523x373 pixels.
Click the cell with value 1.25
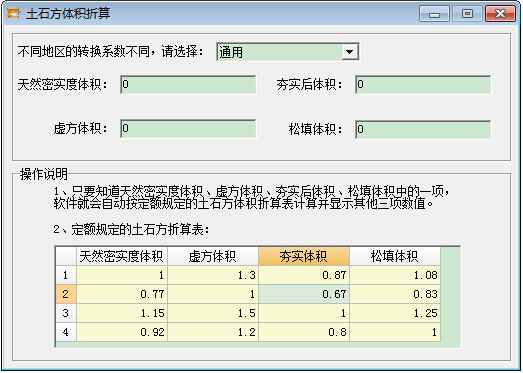395,313
